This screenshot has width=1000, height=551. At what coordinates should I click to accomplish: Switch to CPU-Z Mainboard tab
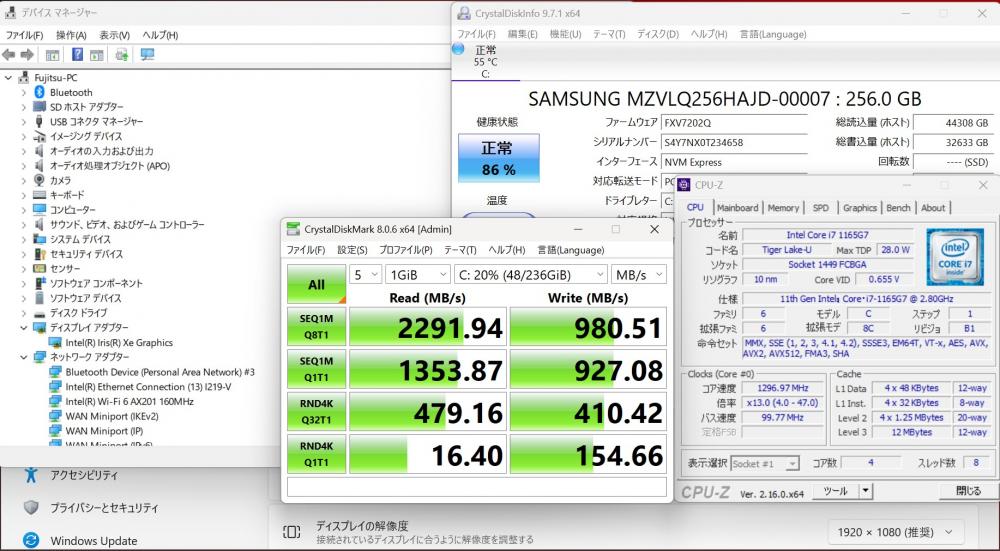(737, 208)
